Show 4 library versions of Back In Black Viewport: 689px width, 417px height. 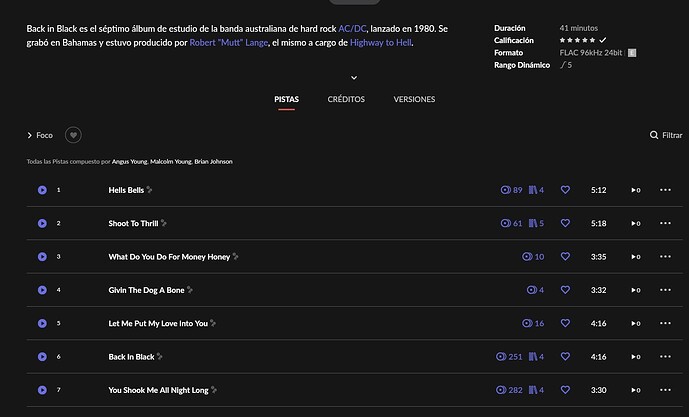[x=536, y=357]
